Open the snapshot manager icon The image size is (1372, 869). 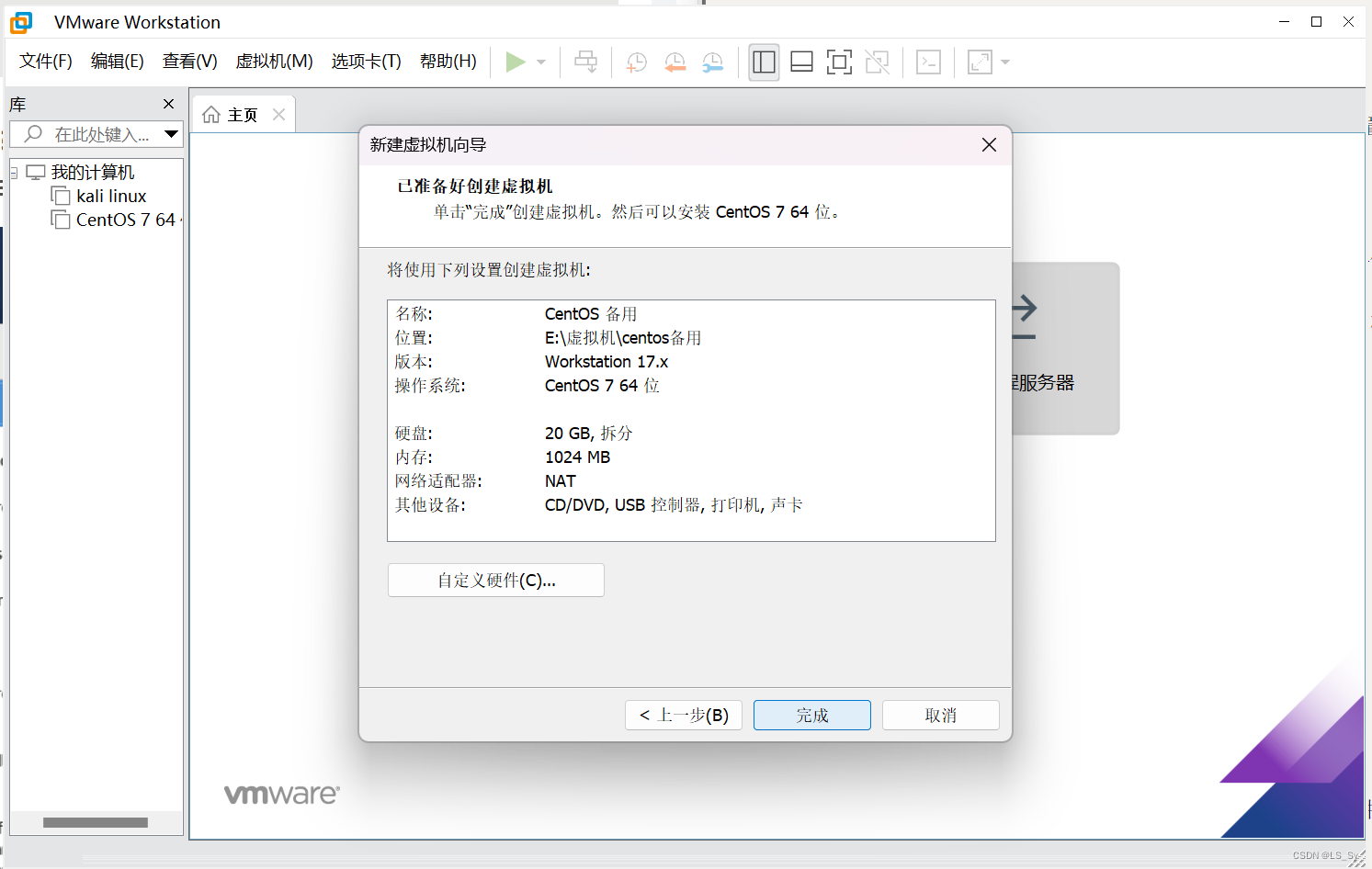pos(712,62)
